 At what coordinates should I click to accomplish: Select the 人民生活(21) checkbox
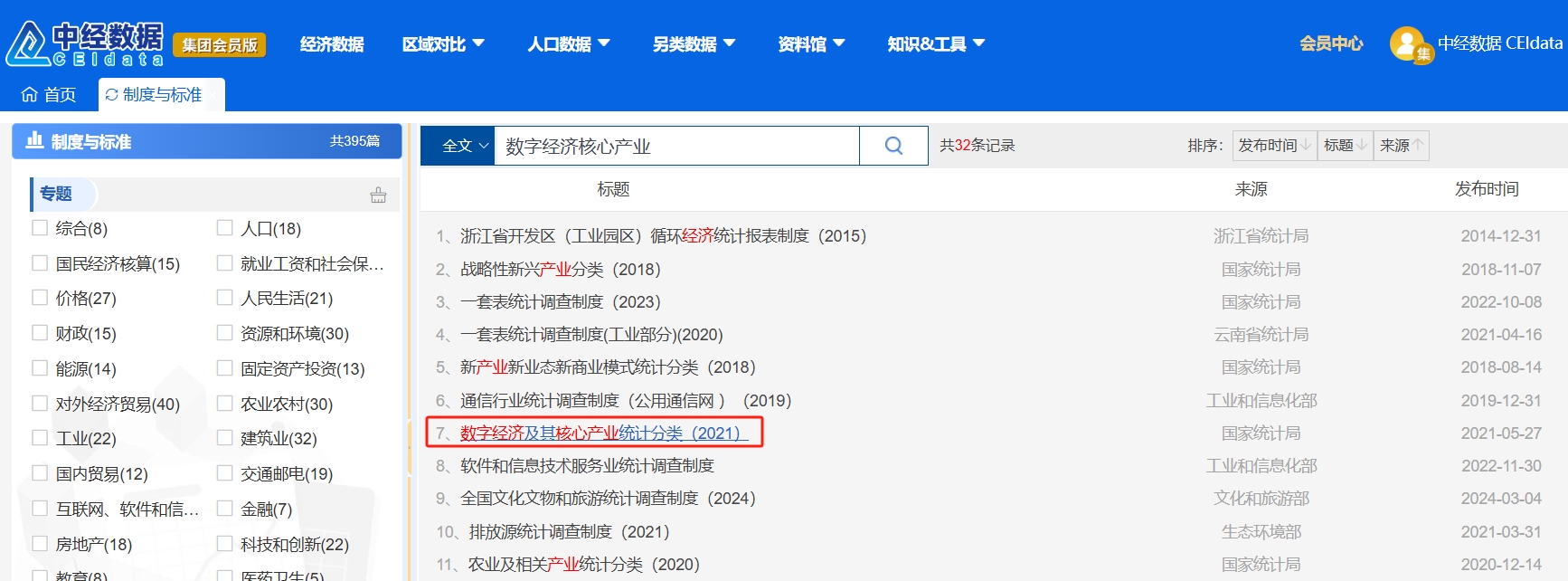tap(224, 297)
